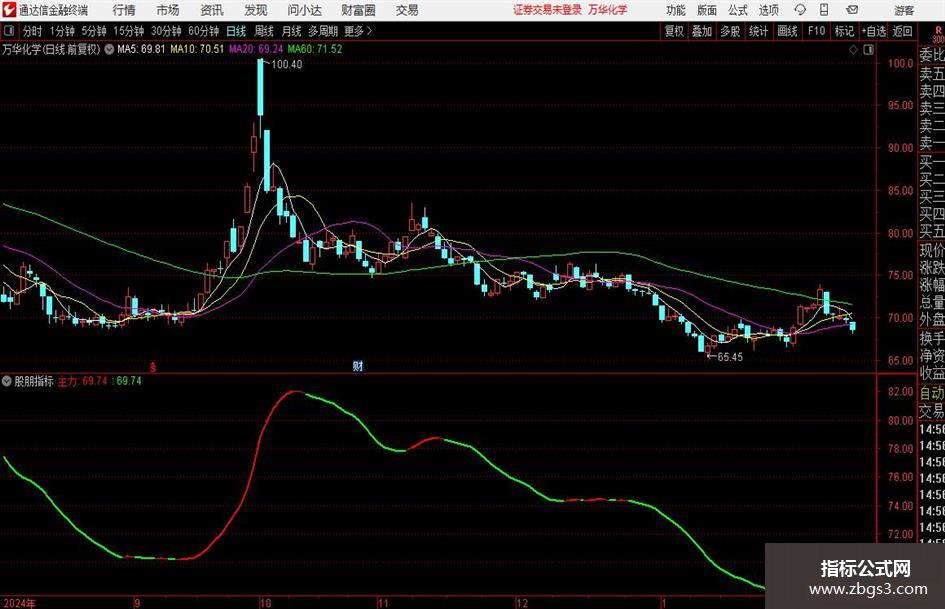Viewport: 945px width, 609px height.
Task: Click the 100.40 high price label
Action: click(x=287, y=65)
